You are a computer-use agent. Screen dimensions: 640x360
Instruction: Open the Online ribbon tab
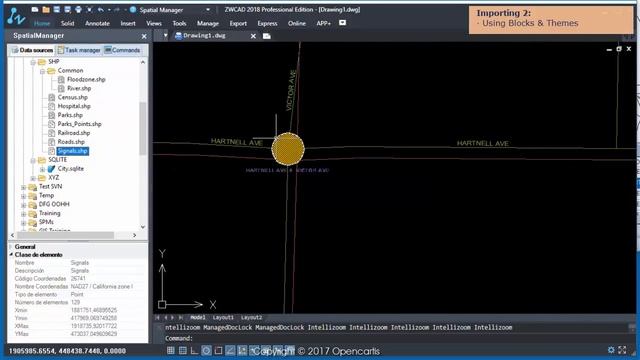(297, 23)
